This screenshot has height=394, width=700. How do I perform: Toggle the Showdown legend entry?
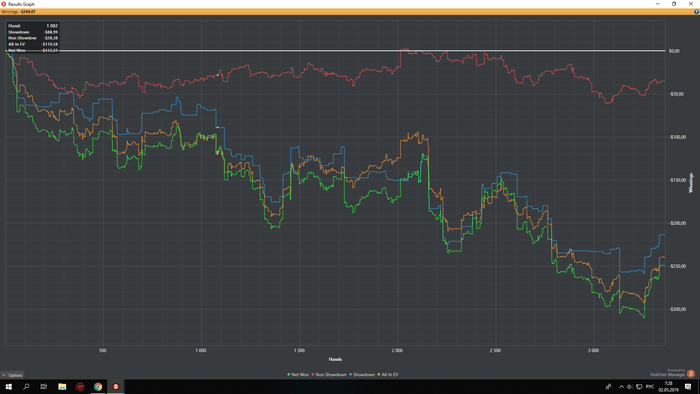362,375
